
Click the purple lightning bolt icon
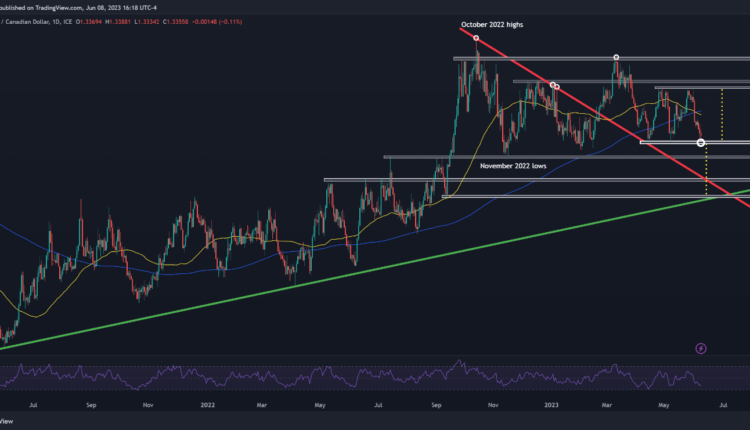700,348
